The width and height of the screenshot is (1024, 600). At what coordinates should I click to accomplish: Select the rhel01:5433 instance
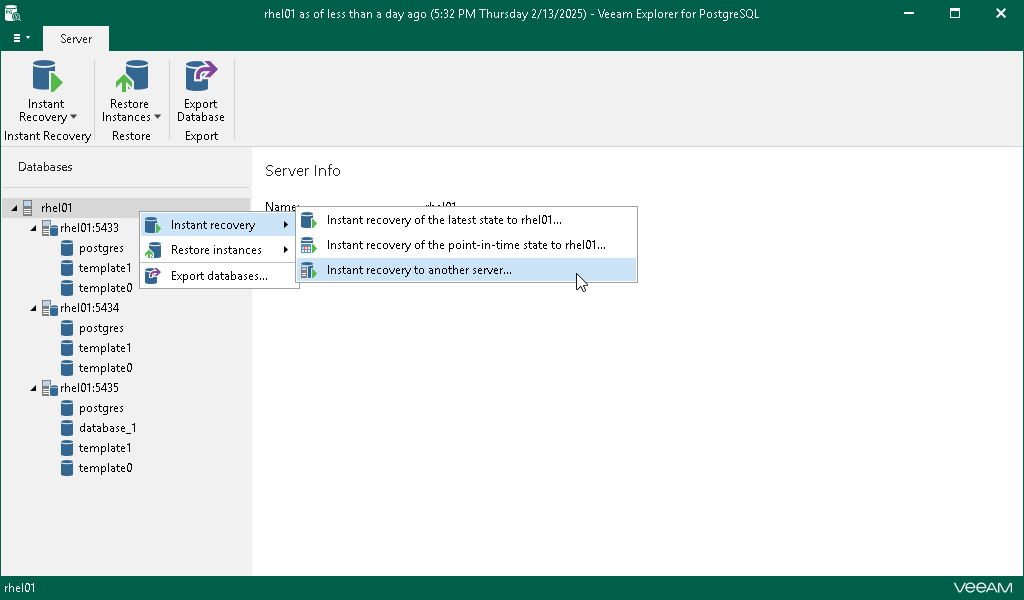pos(89,228)
